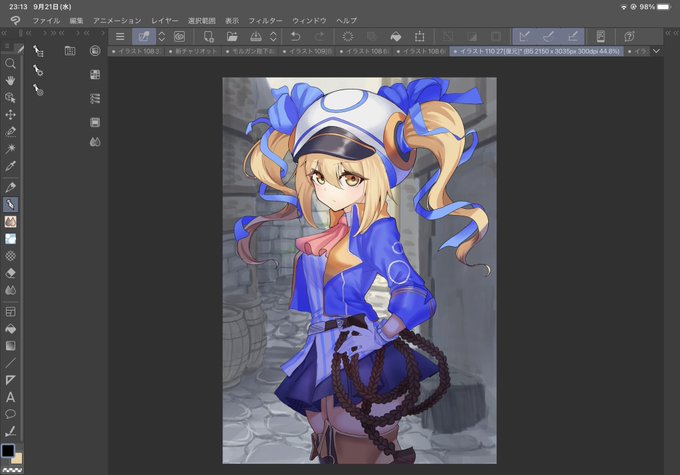Open the レイヤー menu
Screen dimensions: 680x475
(164, 20)
